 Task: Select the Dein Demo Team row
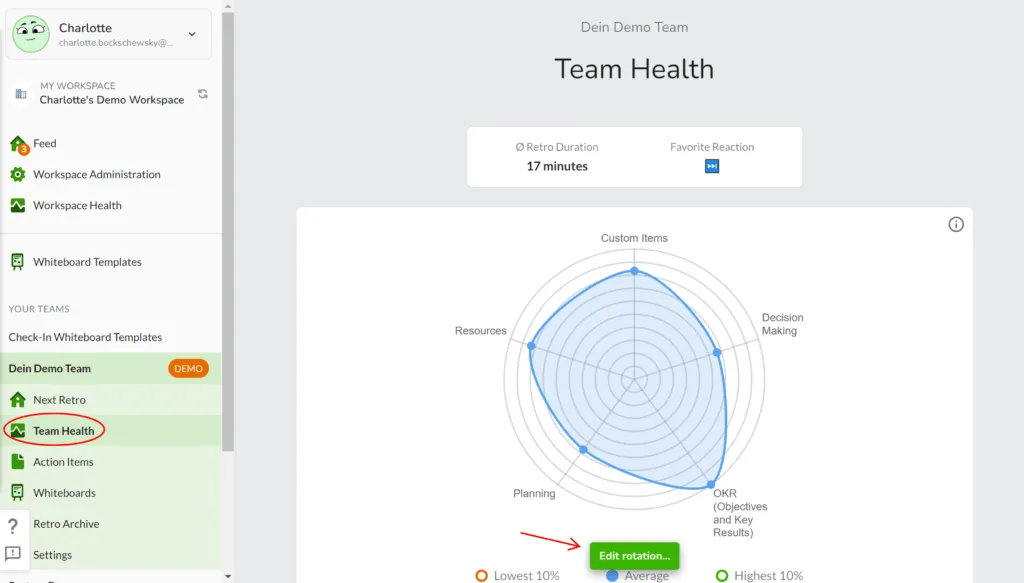pyautogui.click(x=111, y=368)
